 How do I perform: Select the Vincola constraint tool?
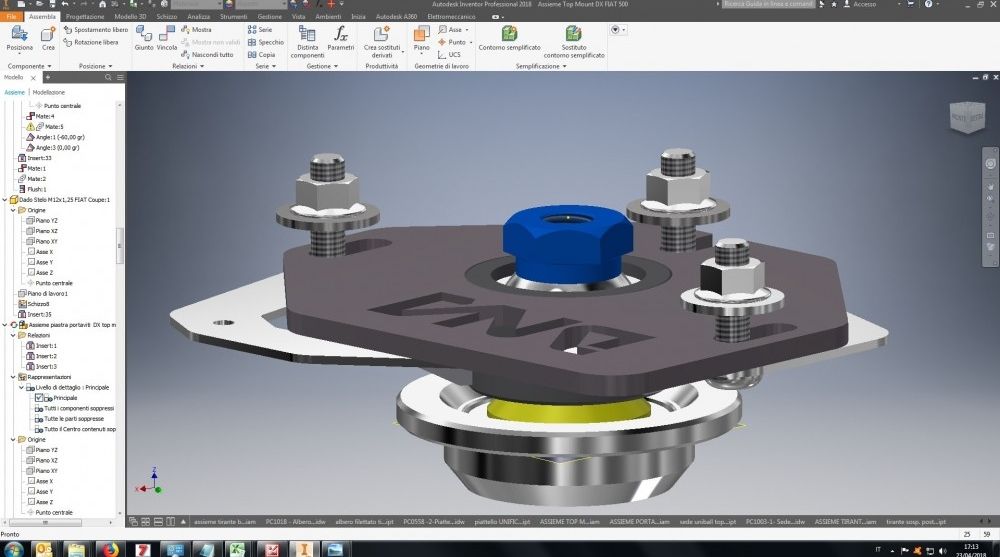(x=166, y=38)
